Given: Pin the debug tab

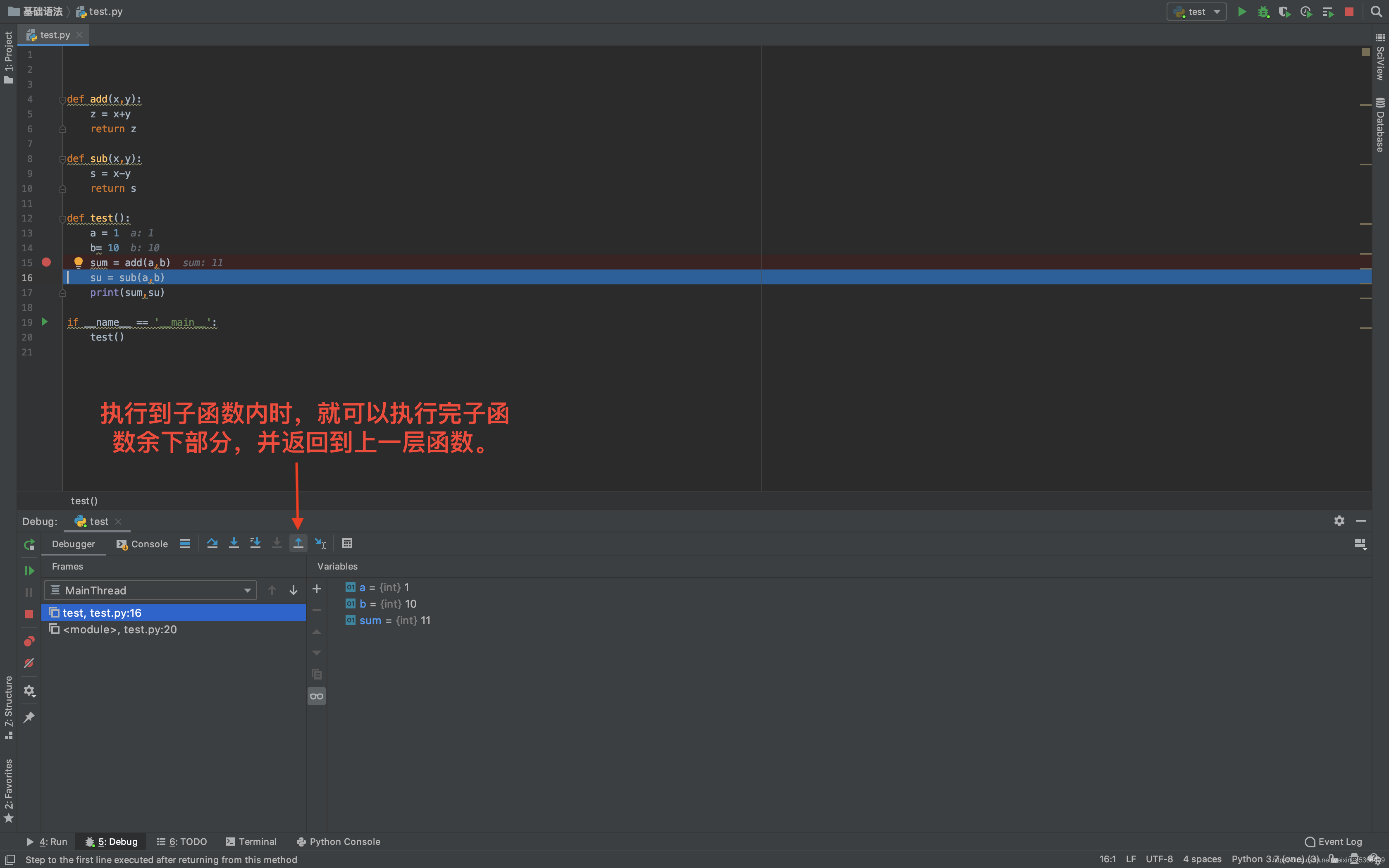Looking at the screenshot, I should tap(29, 717).
